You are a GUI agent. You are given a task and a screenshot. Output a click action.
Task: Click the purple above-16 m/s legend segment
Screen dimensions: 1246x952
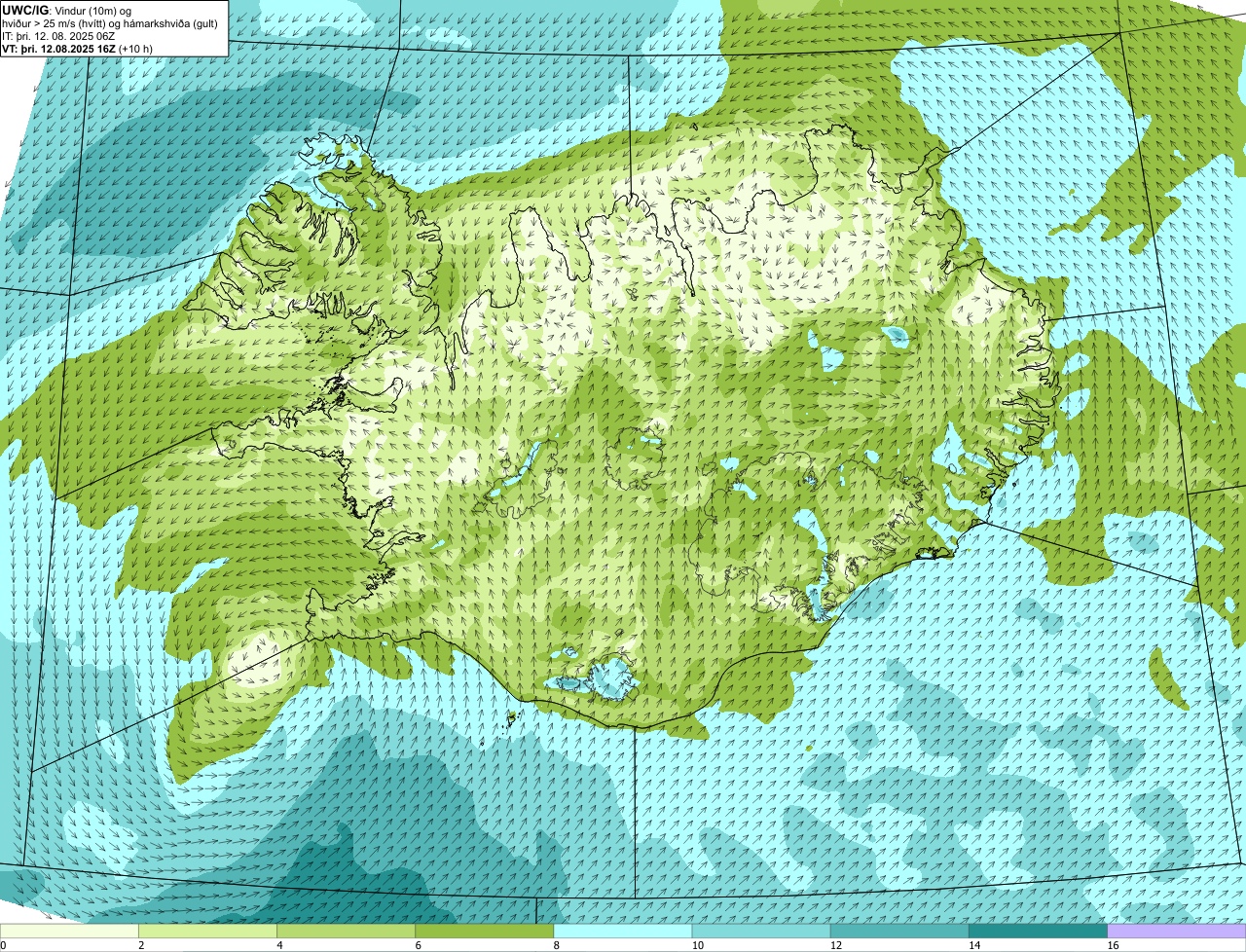click(x=1177, y=931)
